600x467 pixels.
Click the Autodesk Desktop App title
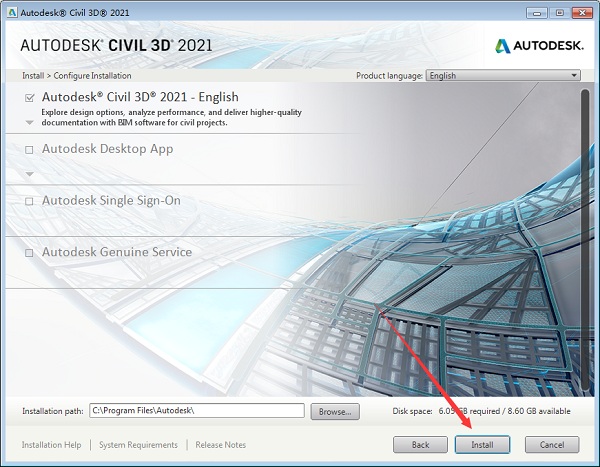[108, 149]
